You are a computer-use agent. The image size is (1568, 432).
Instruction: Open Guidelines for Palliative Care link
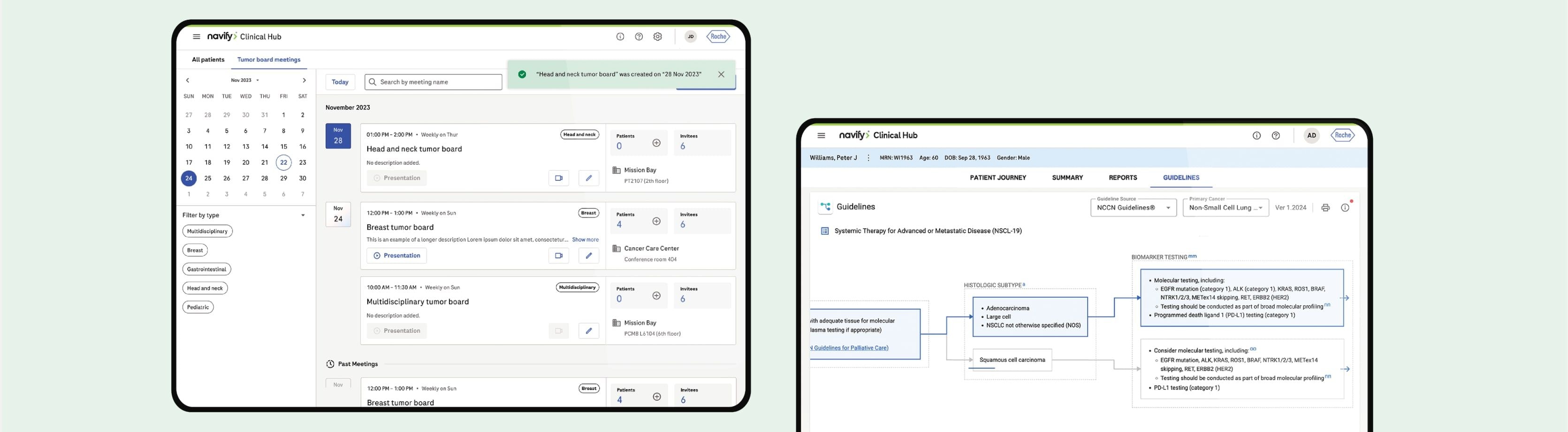(x=849, y=348)
